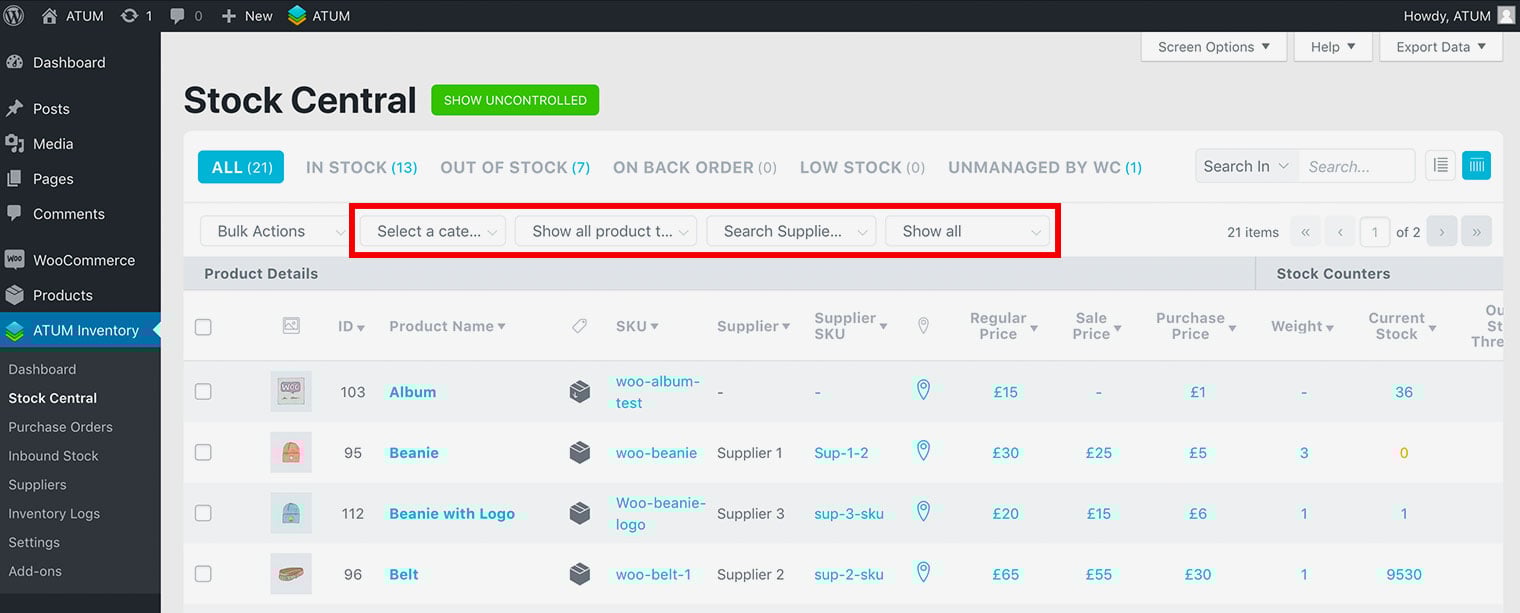Click the WordPress logo in admin bar
Image resolution: width=1520 pixels, height=613 pixels.
click(x=14, y=16)
